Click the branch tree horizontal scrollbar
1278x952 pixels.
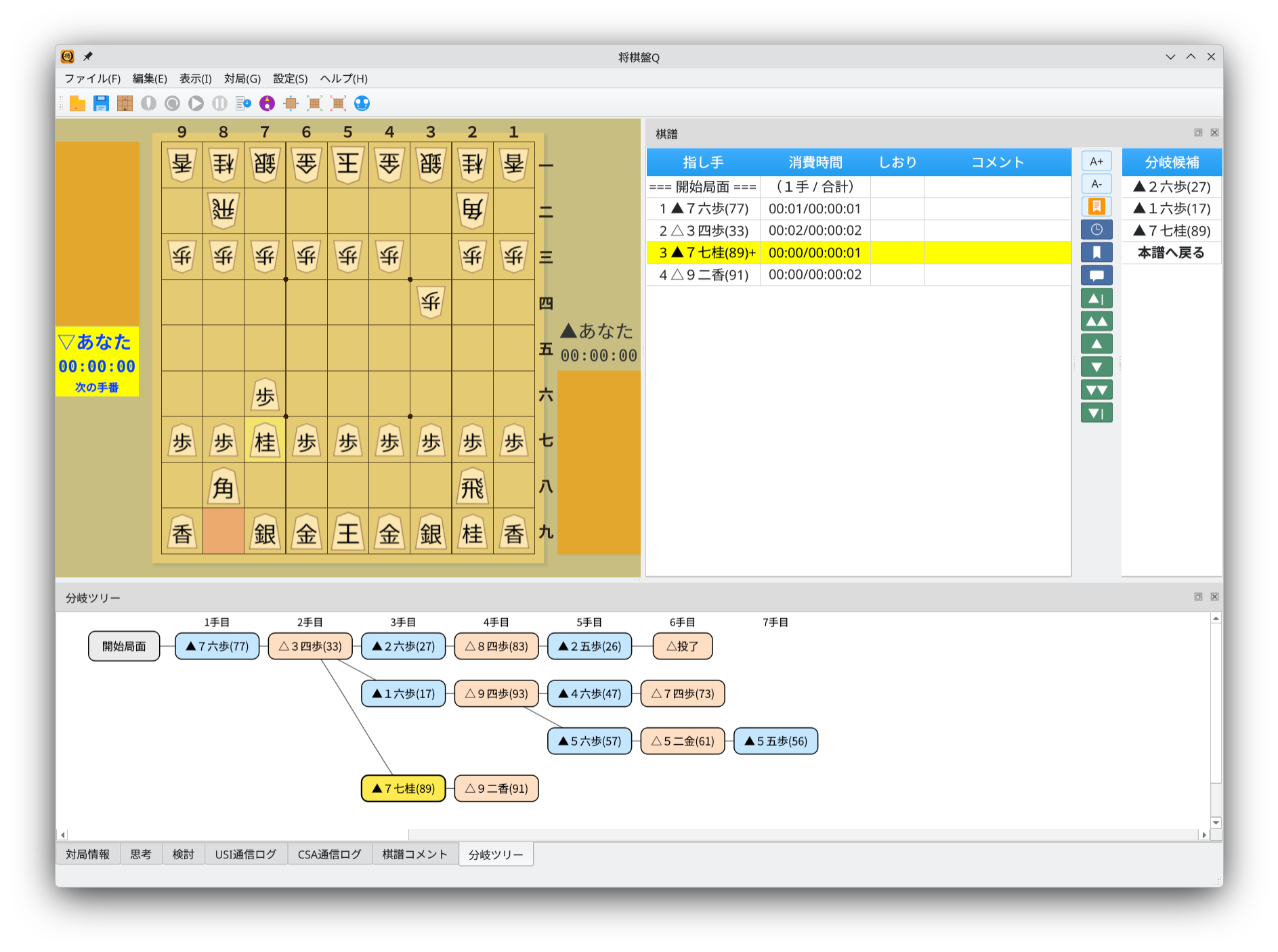[x=237, y=835]
